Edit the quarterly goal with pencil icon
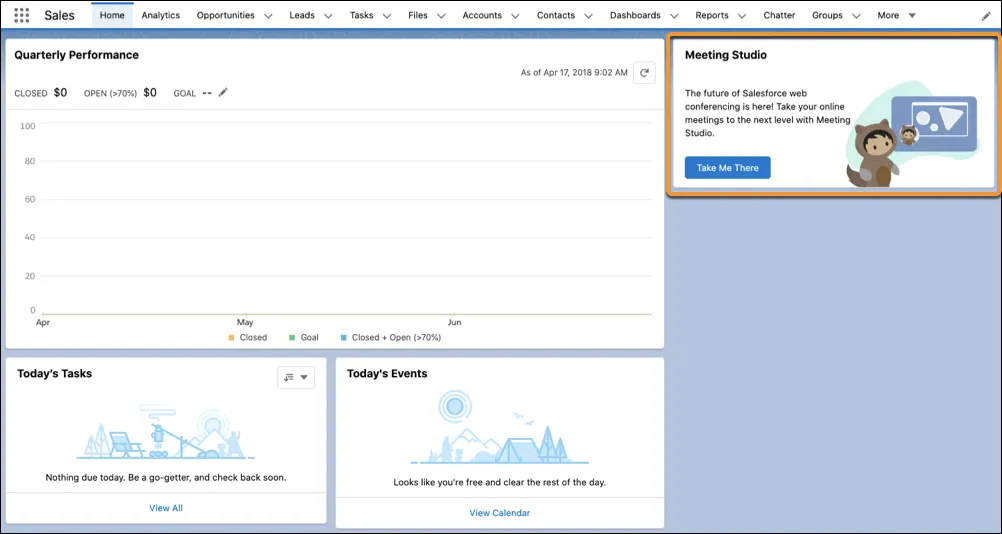This screenshot has width=1002, height=534. pyautogui.click(x=223, y=93)
